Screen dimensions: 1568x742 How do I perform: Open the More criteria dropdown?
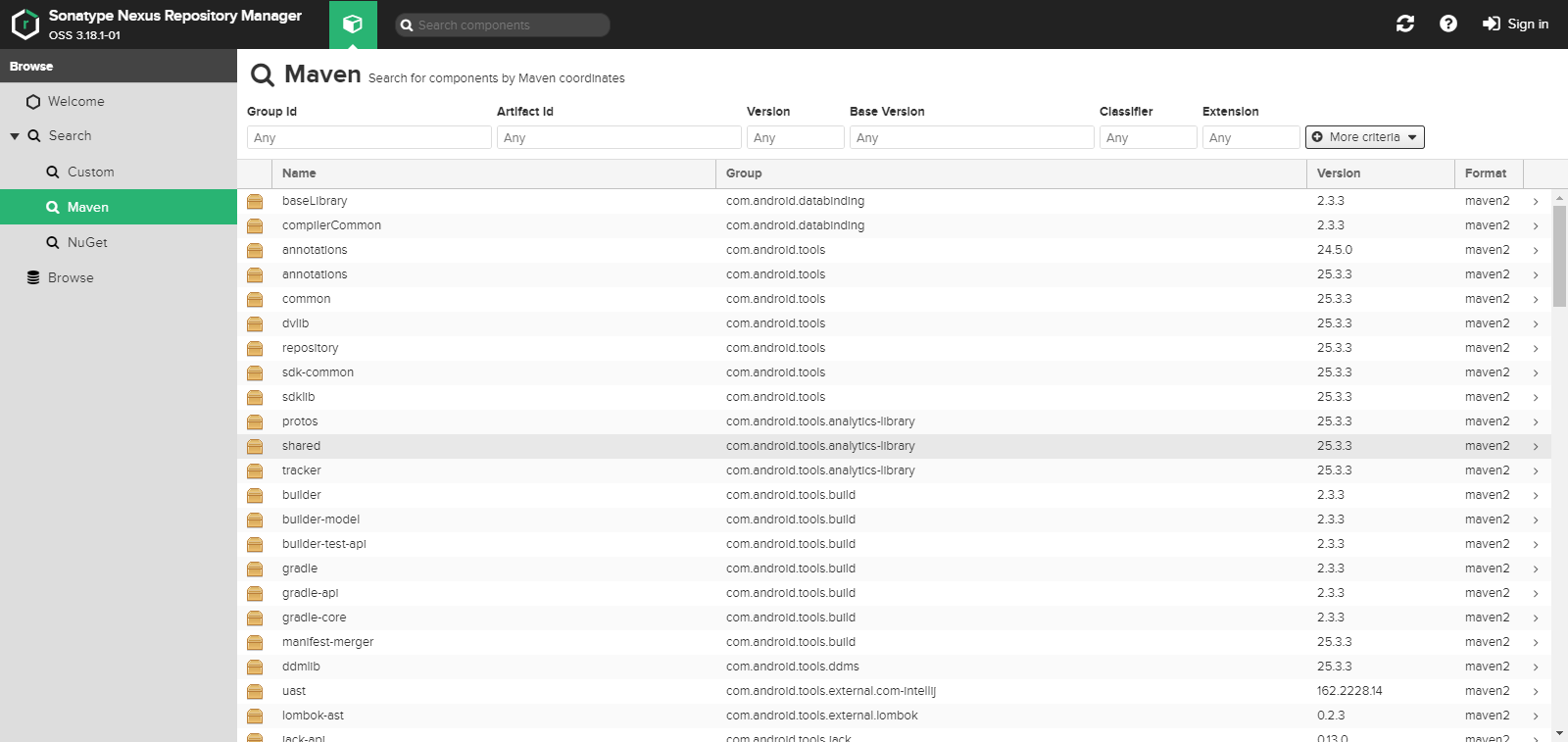coord(1365,137)
